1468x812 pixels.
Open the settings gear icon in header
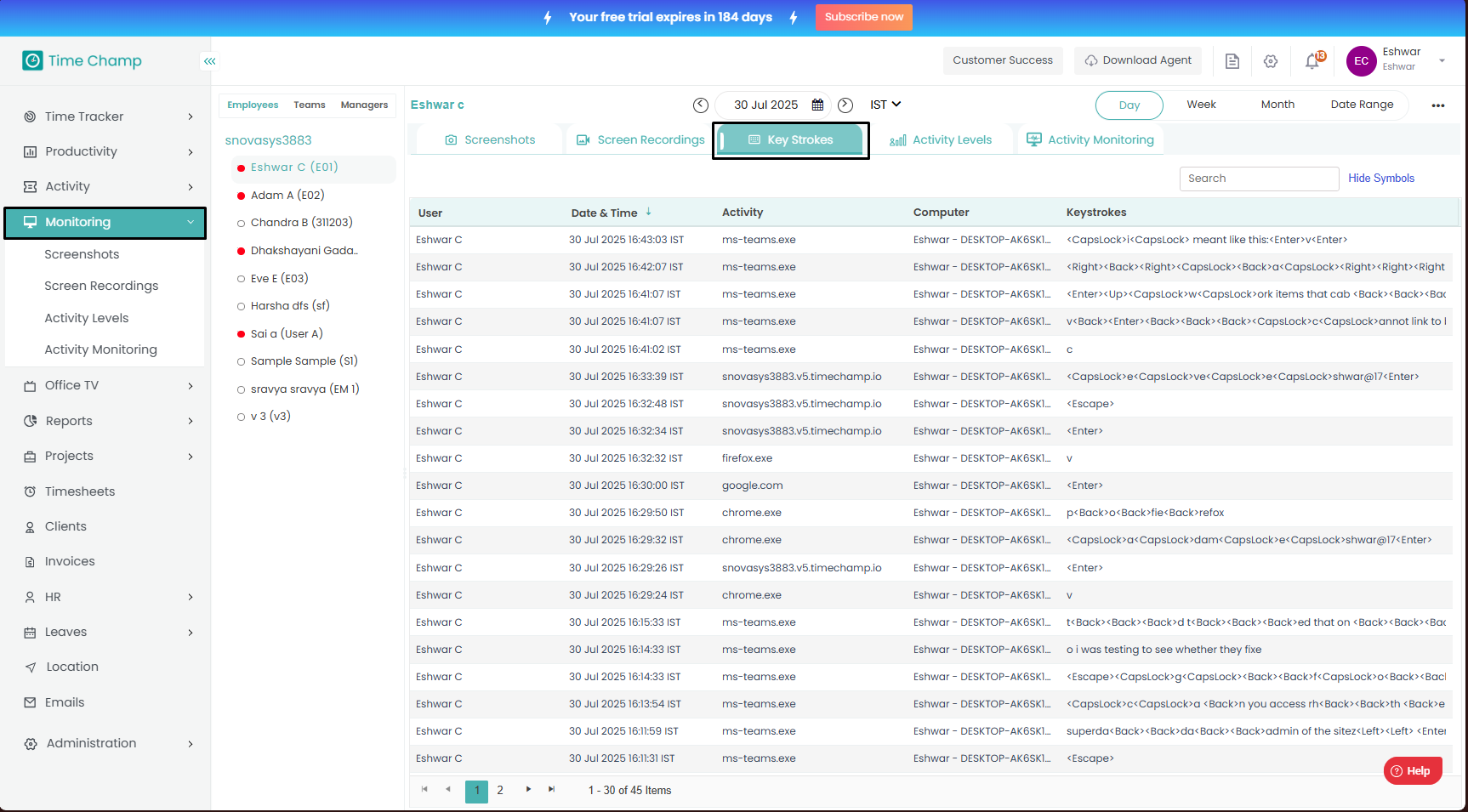tap(1271, 61)
